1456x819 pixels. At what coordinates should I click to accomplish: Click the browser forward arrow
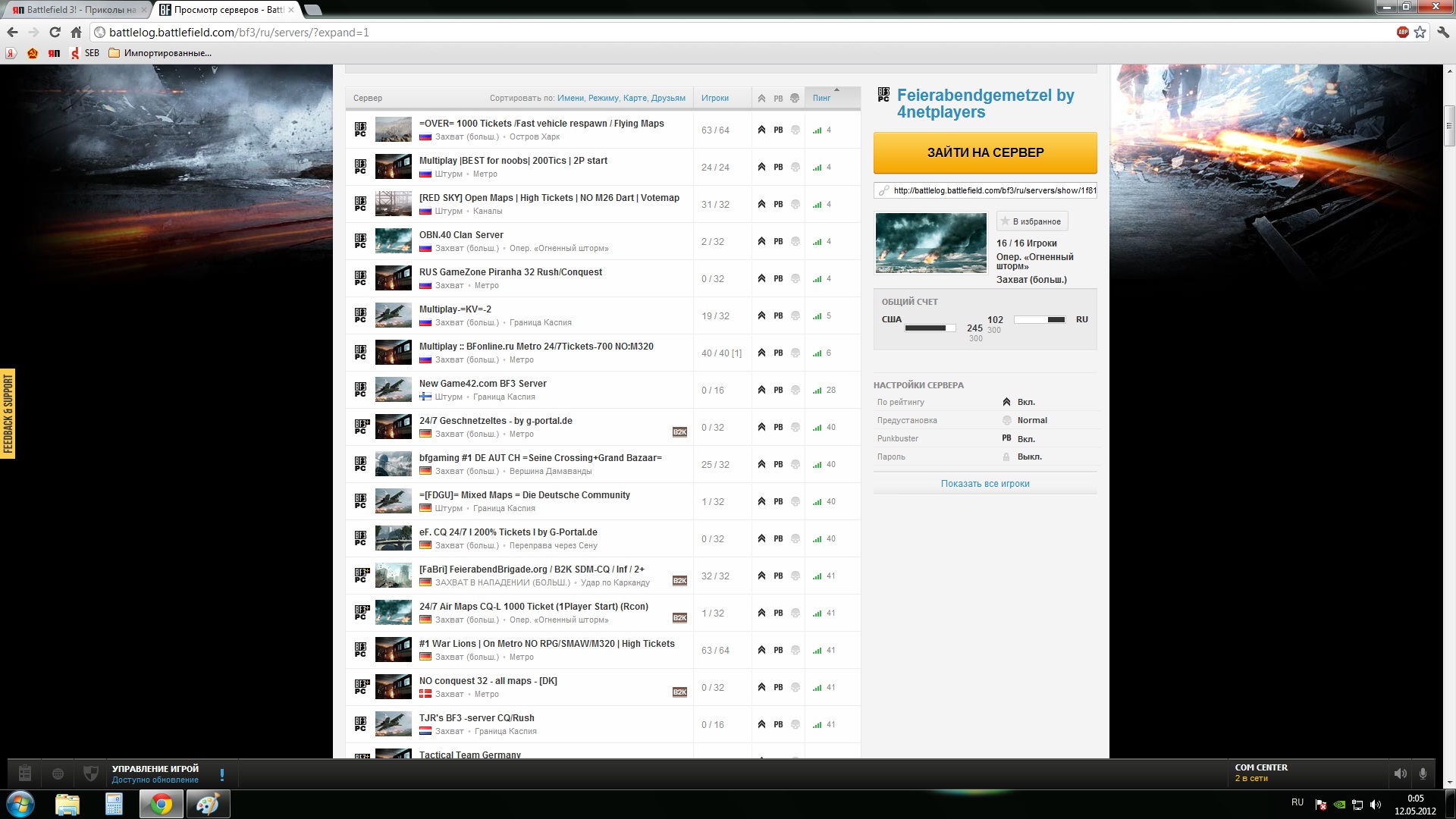[33, 32]
